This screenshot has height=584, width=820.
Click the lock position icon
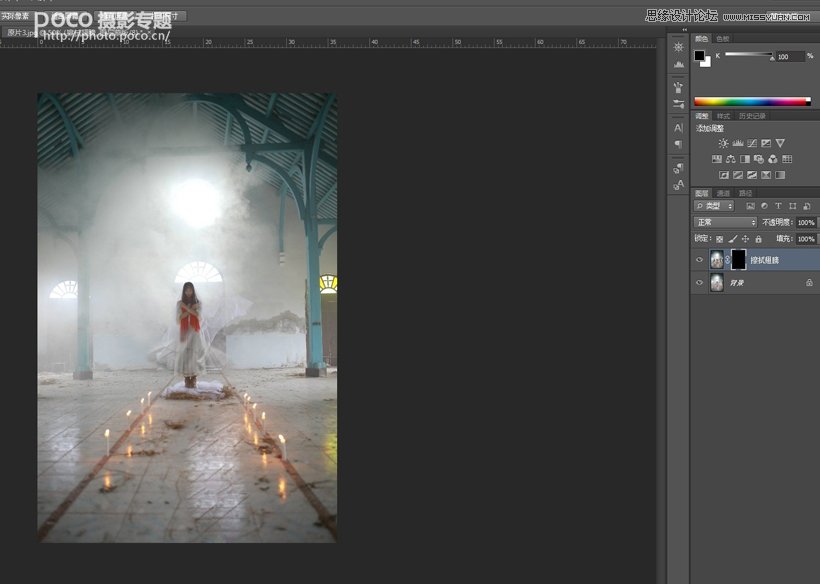(x=745, y=239)
